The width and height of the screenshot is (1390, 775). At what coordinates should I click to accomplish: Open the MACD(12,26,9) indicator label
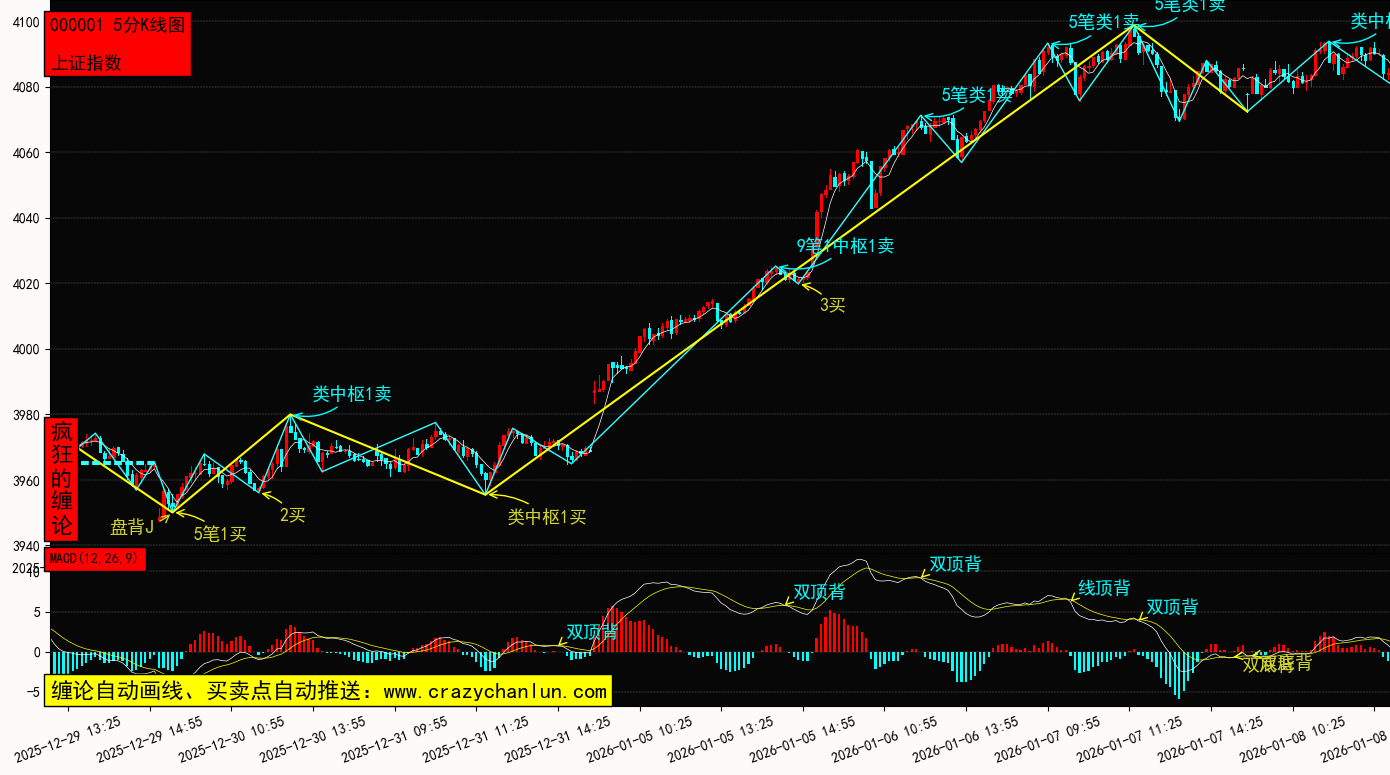[x=96, y=558]
